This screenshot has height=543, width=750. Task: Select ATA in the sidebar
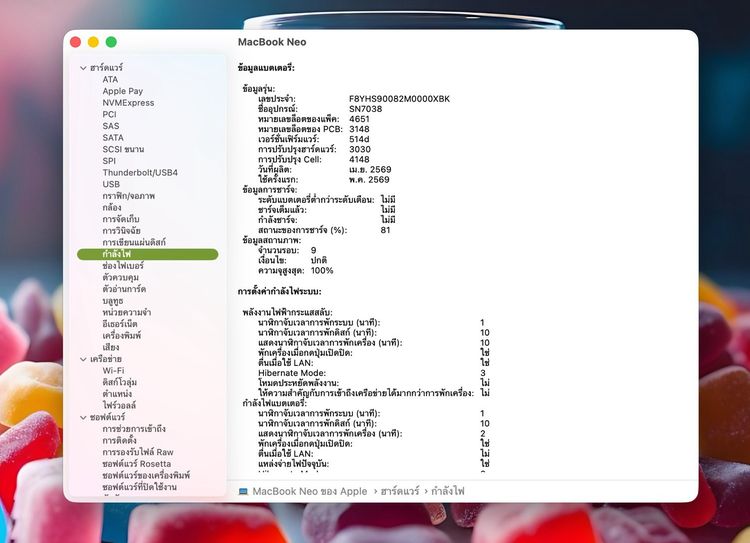point(110,79)
